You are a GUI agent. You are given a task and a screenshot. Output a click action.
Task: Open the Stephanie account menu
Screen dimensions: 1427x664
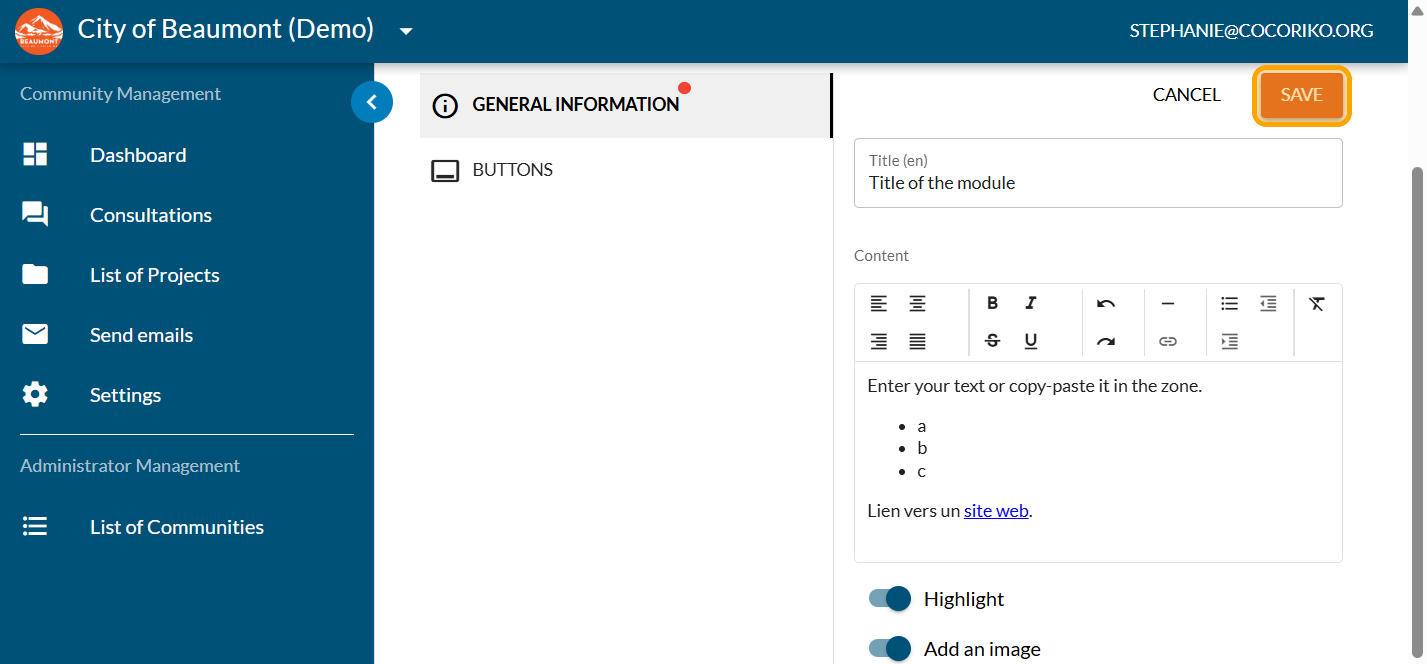tap(1251, 31)
